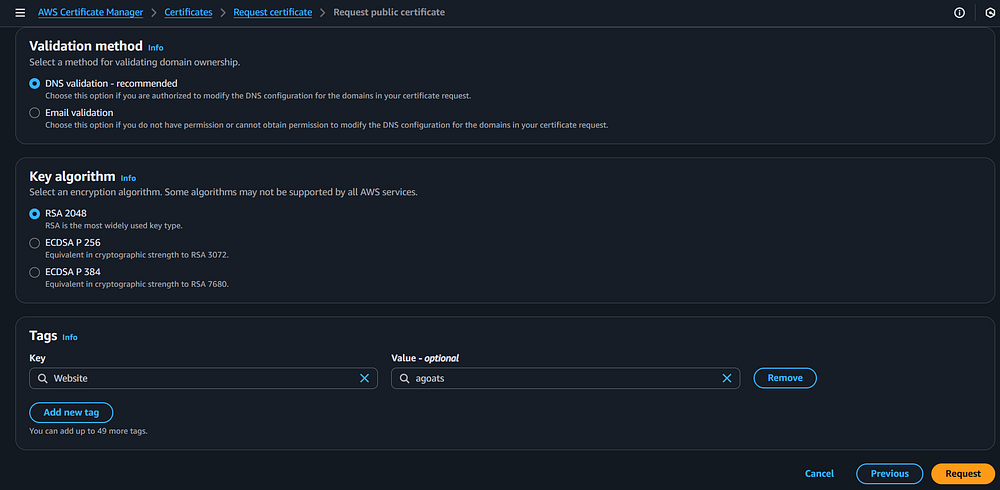Click search icon in tag Key field
The height and width of the screenshot is (490, 1000).
42,378
